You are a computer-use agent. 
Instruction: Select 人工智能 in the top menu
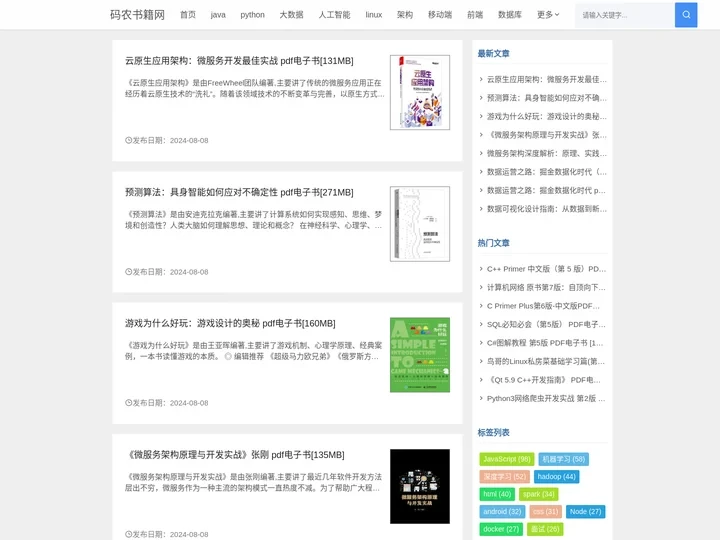pyautogui.click(x=334, y=15)
